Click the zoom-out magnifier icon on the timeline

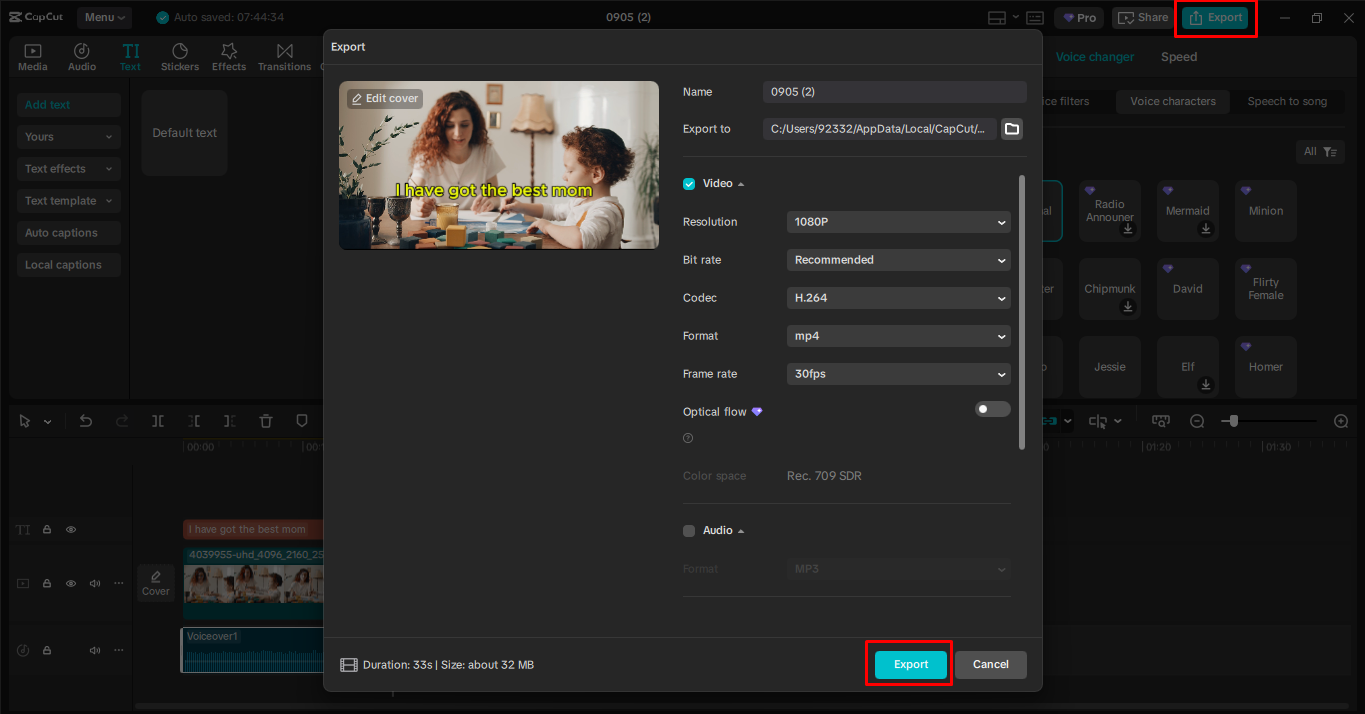tap(1197, 421)
